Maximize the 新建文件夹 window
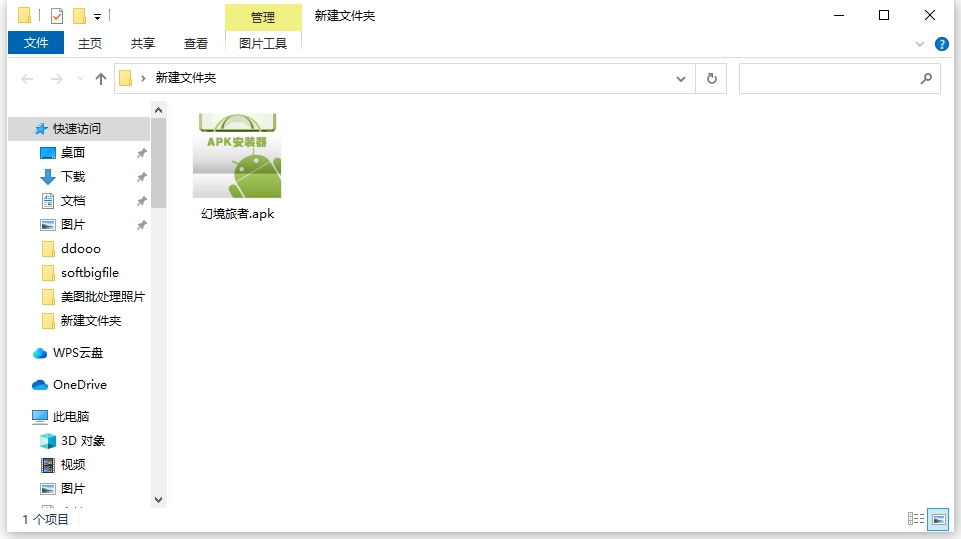Viewport: 961px width, 539px height. [x=884, y=15]
